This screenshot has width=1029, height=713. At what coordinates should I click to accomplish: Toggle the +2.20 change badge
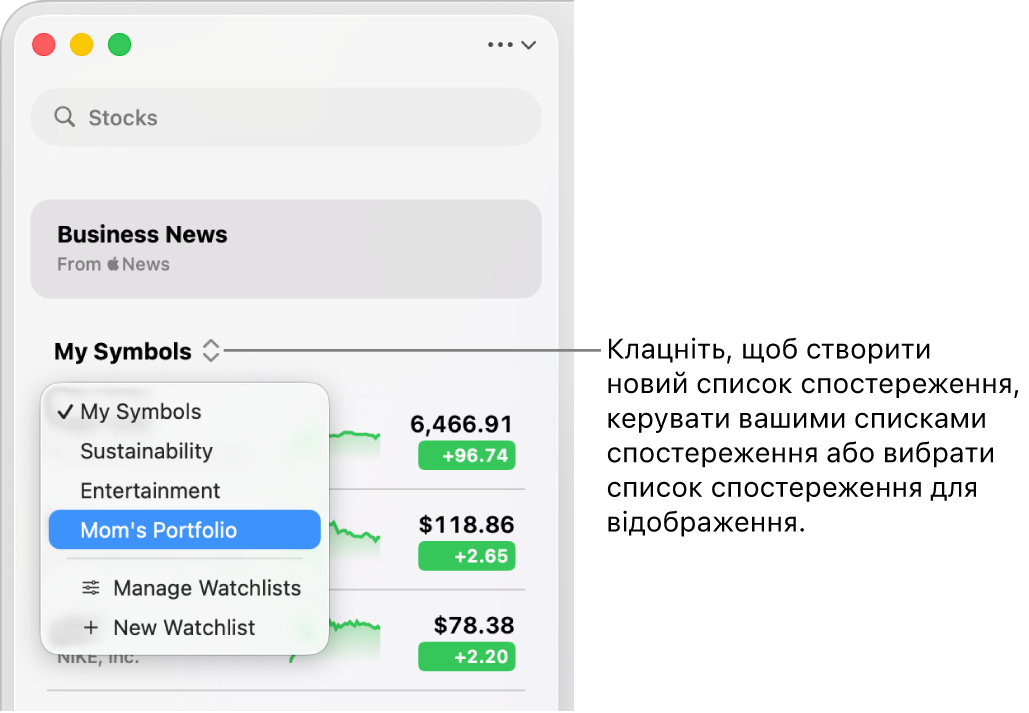pyautogui.click(x=467, y=657)
